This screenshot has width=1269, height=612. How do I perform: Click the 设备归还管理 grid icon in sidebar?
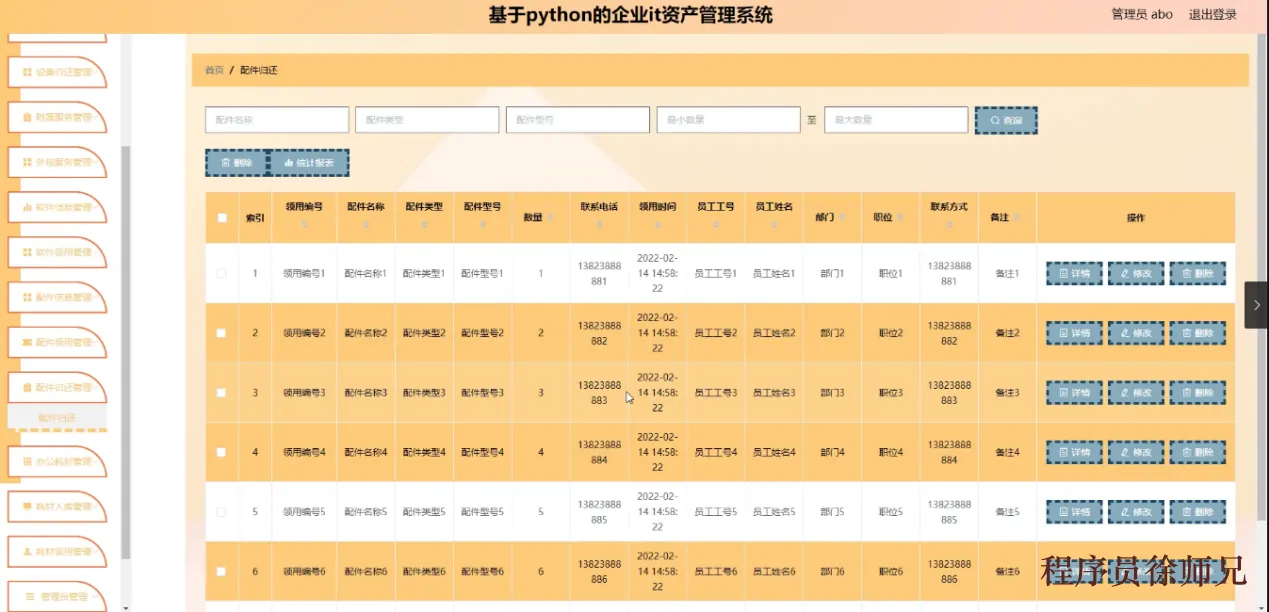pyautogui.click(x=27, y=72)
